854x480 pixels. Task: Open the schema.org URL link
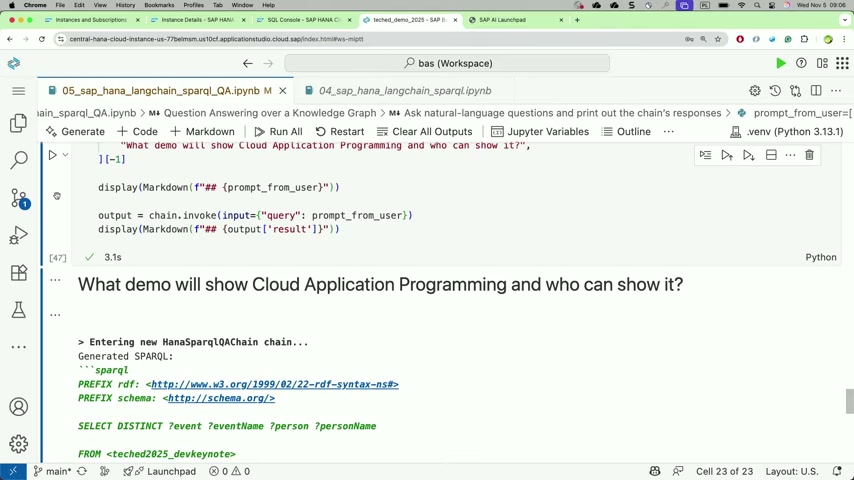tap(221, 398)
